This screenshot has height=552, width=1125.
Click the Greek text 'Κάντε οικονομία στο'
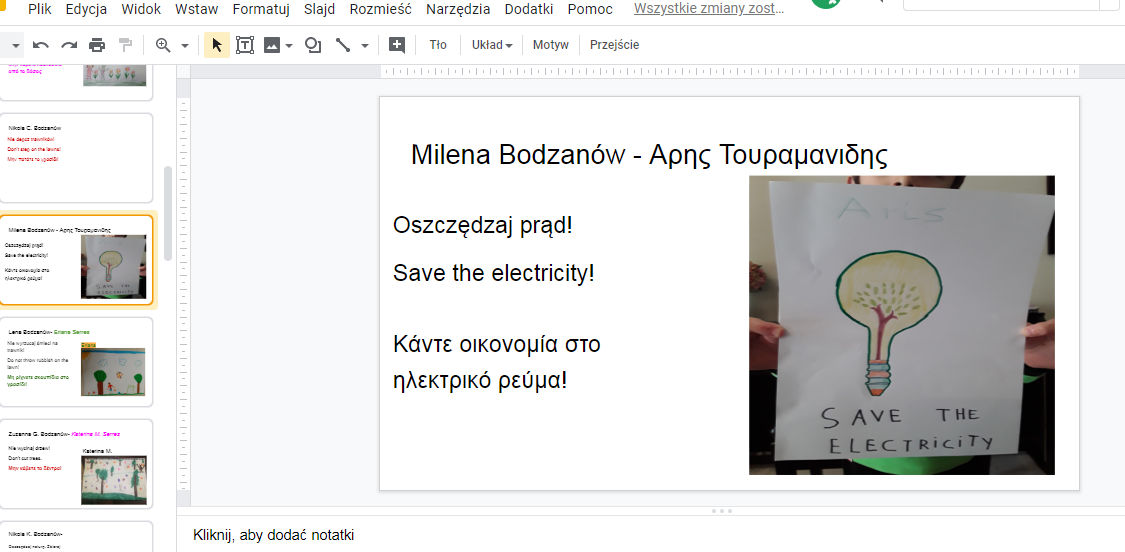pos(496,345)
